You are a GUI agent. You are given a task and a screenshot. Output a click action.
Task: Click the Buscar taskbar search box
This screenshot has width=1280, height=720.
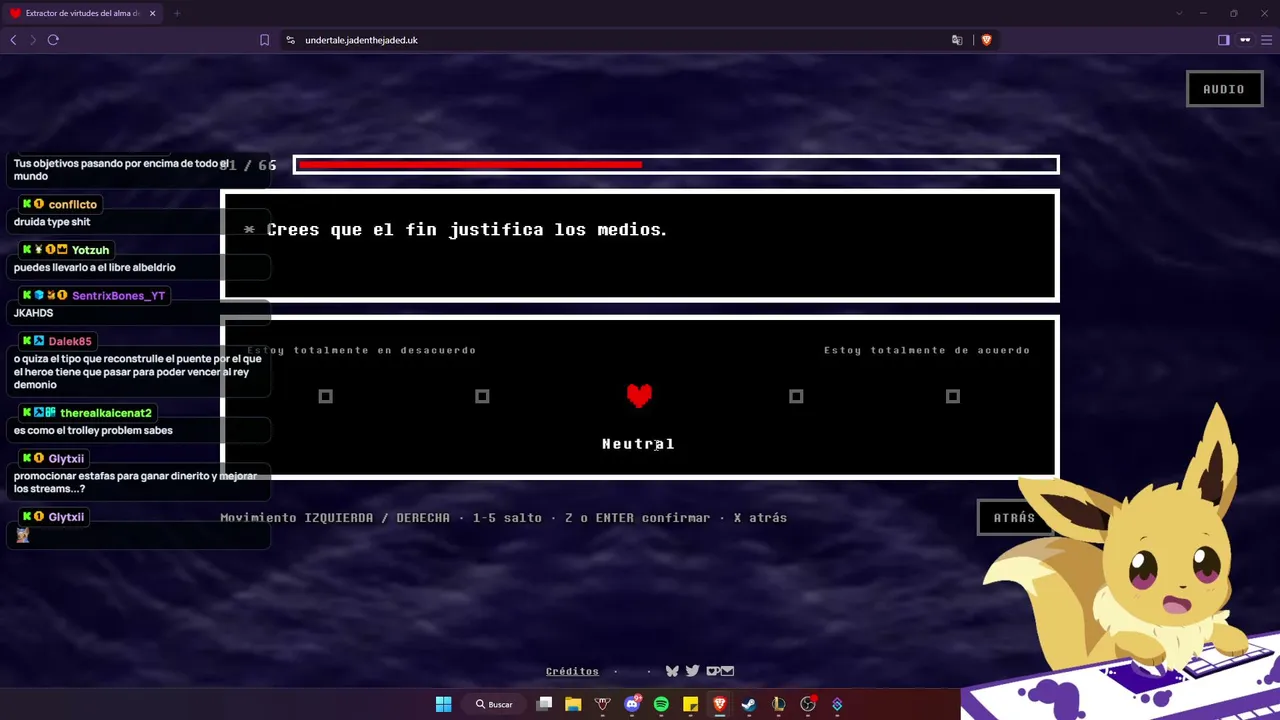coord(494,704)
